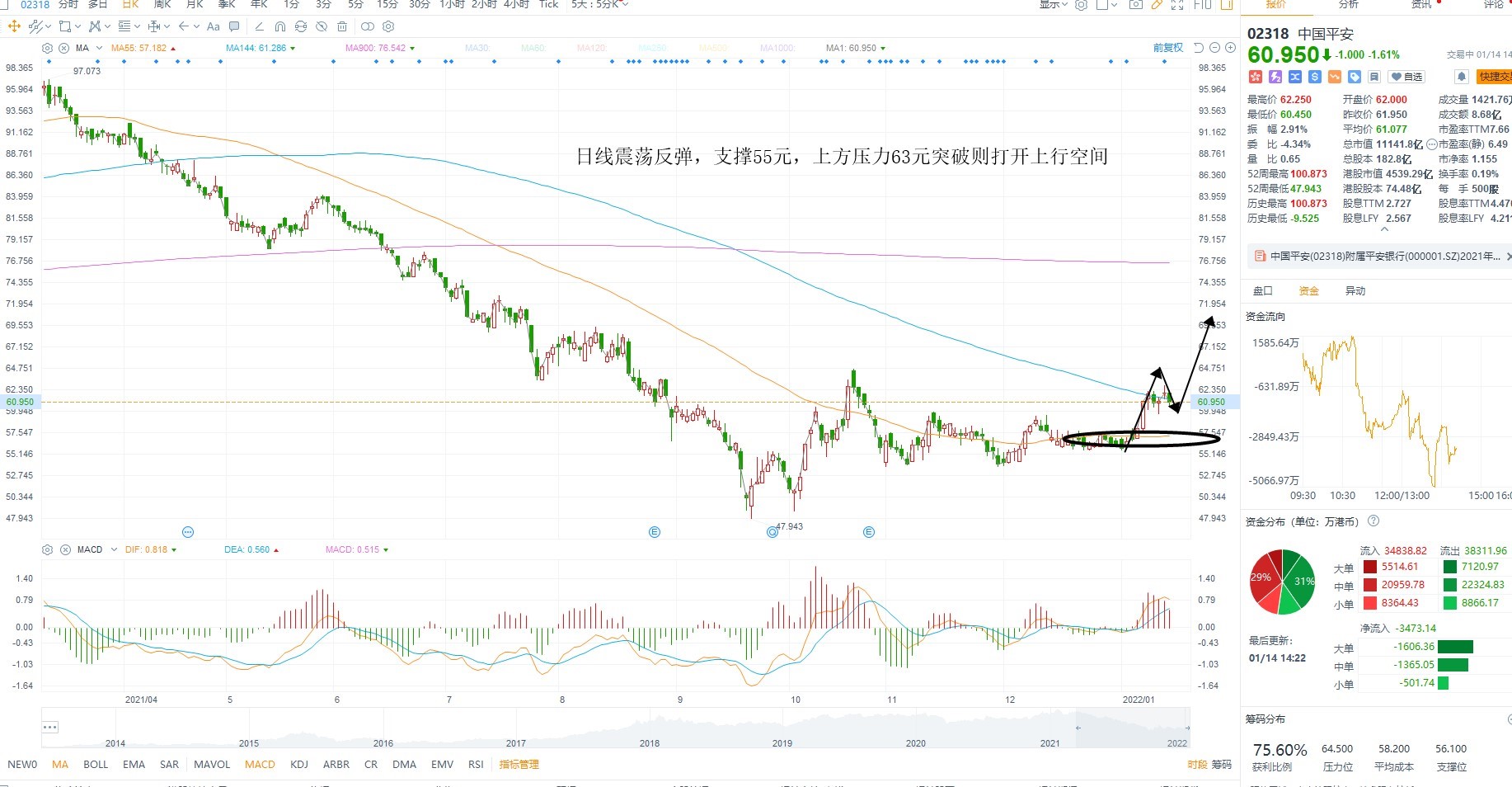This screenshot has height=787, width=1512.
Task: Select the KDJ indicator tab
Action: (x=299, y=765)
